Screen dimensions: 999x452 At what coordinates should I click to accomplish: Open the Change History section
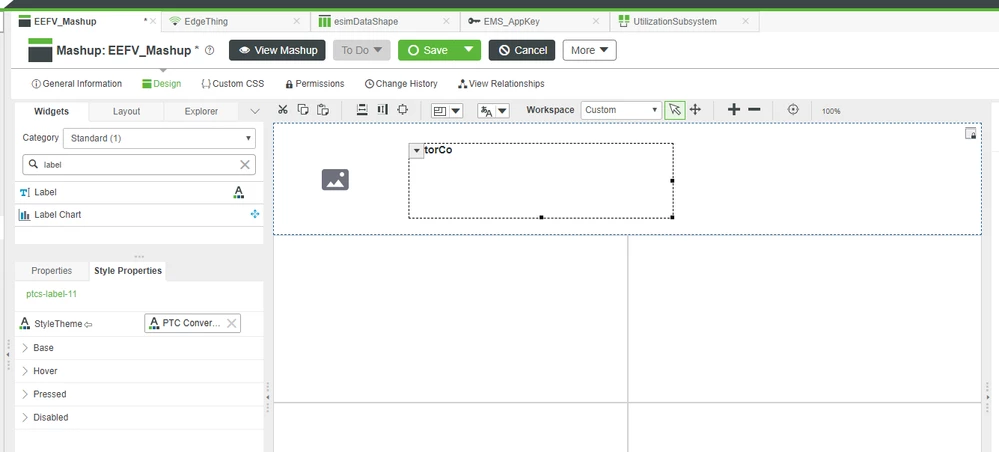point(401,84)
